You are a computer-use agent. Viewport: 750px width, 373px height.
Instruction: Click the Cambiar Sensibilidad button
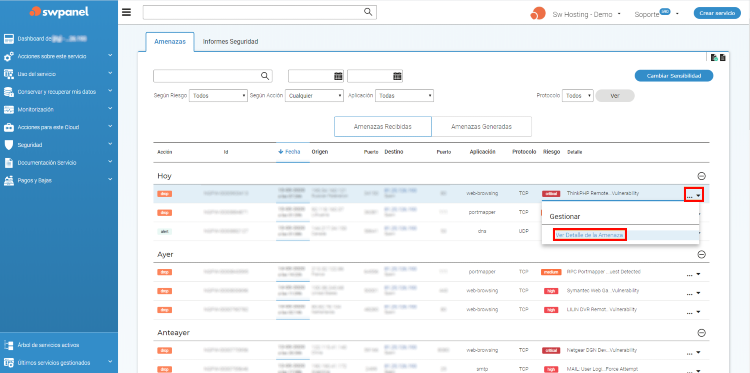673,76
